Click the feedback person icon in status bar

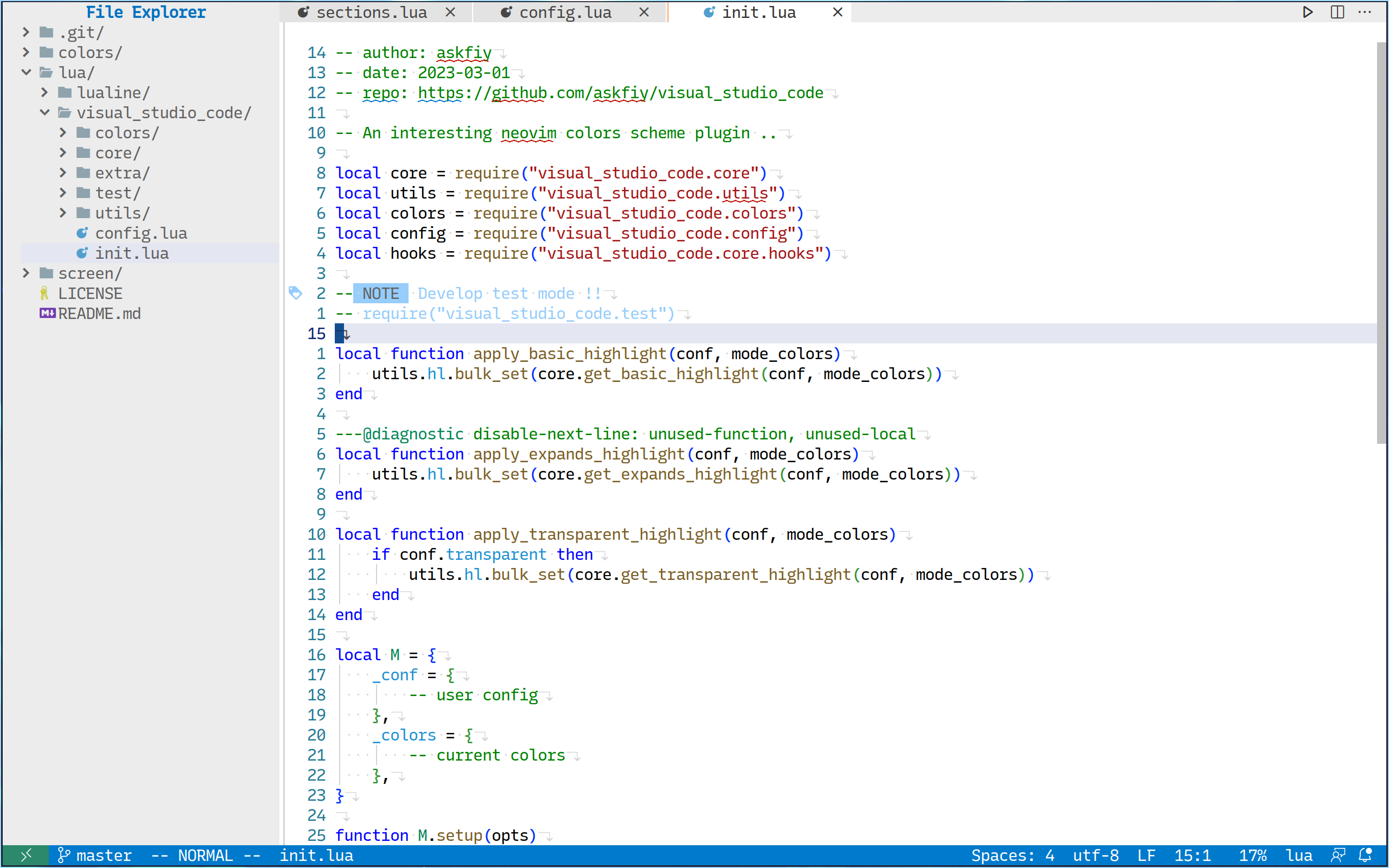1338,856
